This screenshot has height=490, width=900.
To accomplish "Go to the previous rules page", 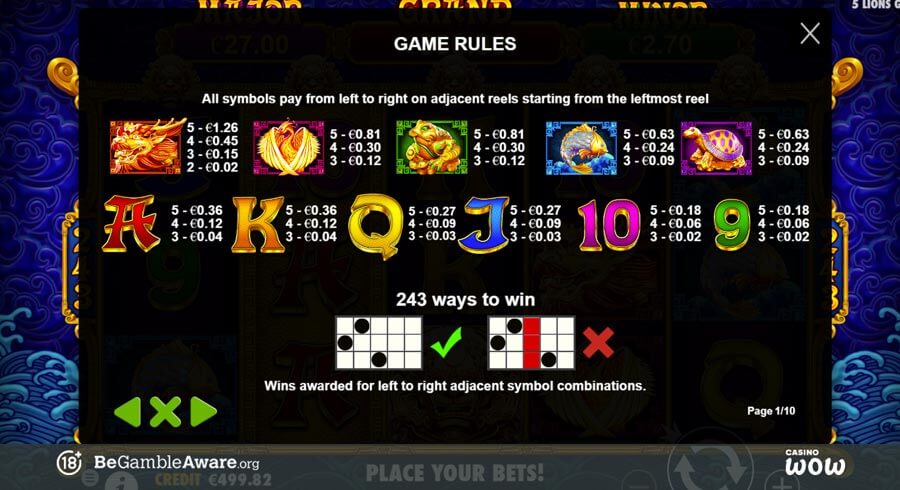I will coord(127,411).
